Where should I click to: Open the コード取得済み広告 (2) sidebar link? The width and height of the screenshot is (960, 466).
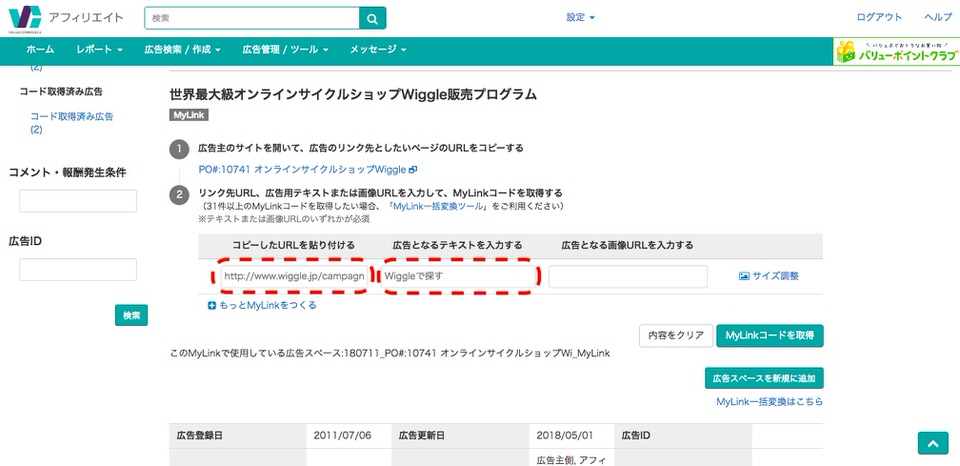(72, 122)
